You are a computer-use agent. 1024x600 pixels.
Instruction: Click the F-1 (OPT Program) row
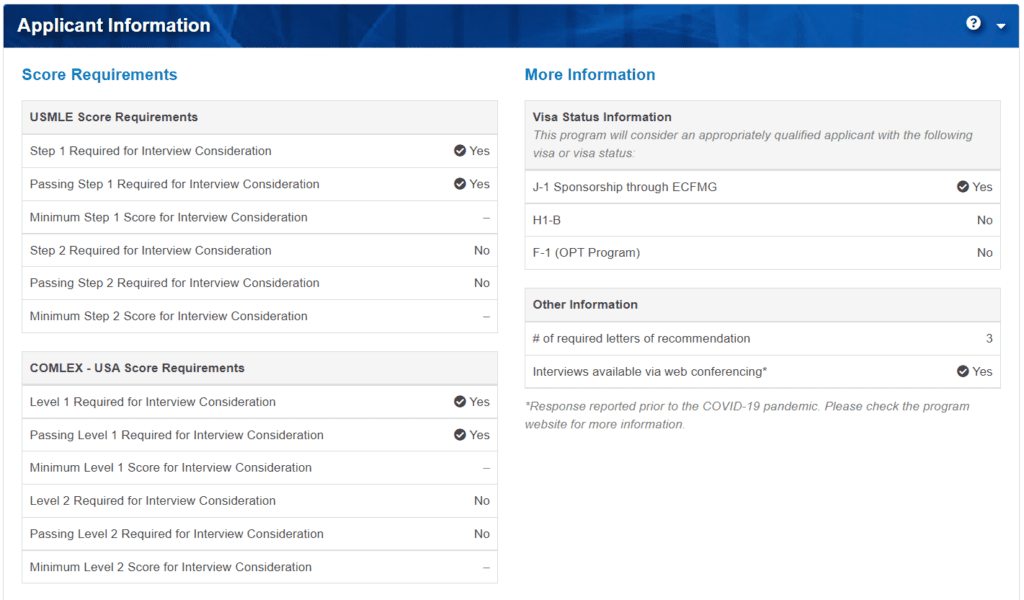coord(762,253)
